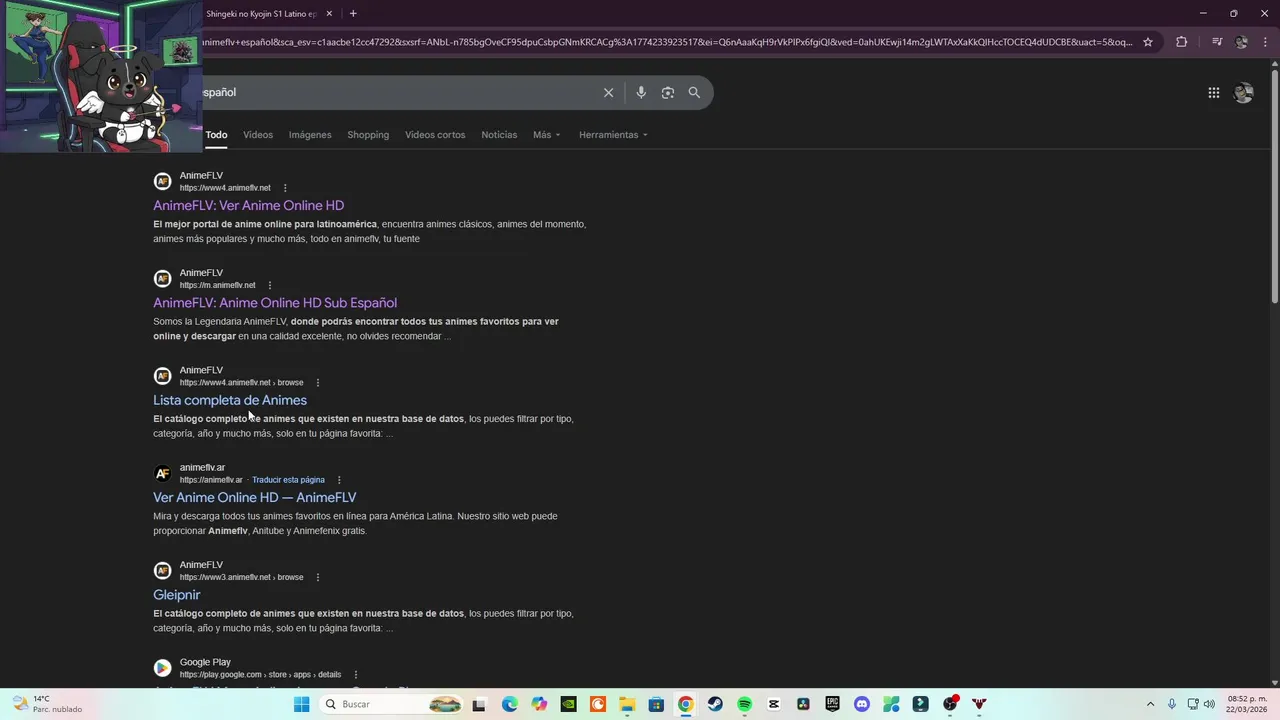The image size is (1280, 720).
Task: Open a new browser tab
Action: coord(353,14)
